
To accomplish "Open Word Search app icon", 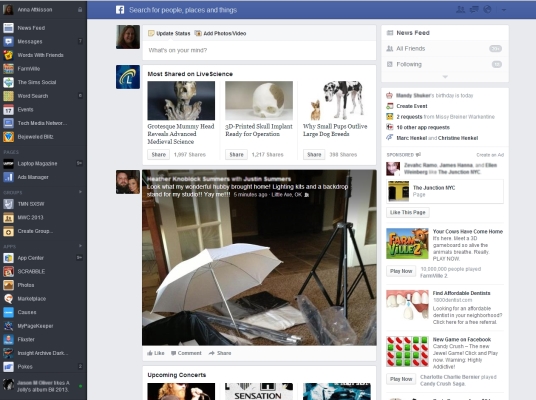I will pos(8,96).
